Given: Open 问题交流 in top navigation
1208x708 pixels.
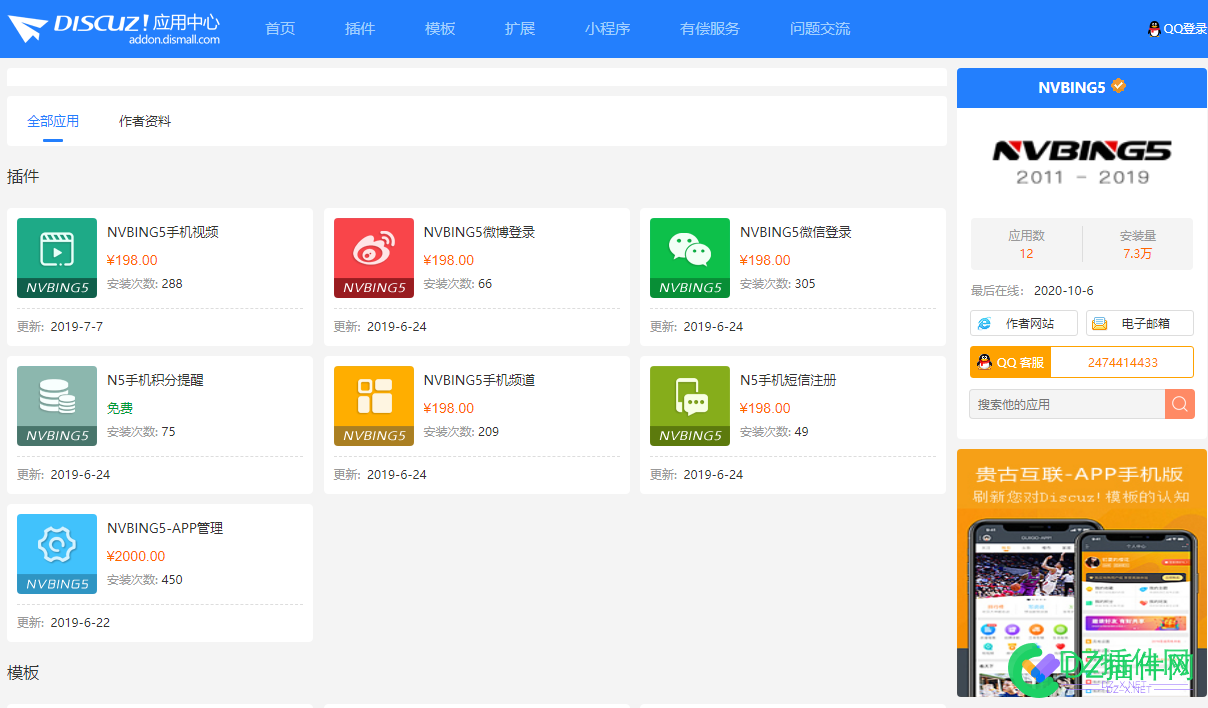Looking at the screenshot, I should (820, 29).
